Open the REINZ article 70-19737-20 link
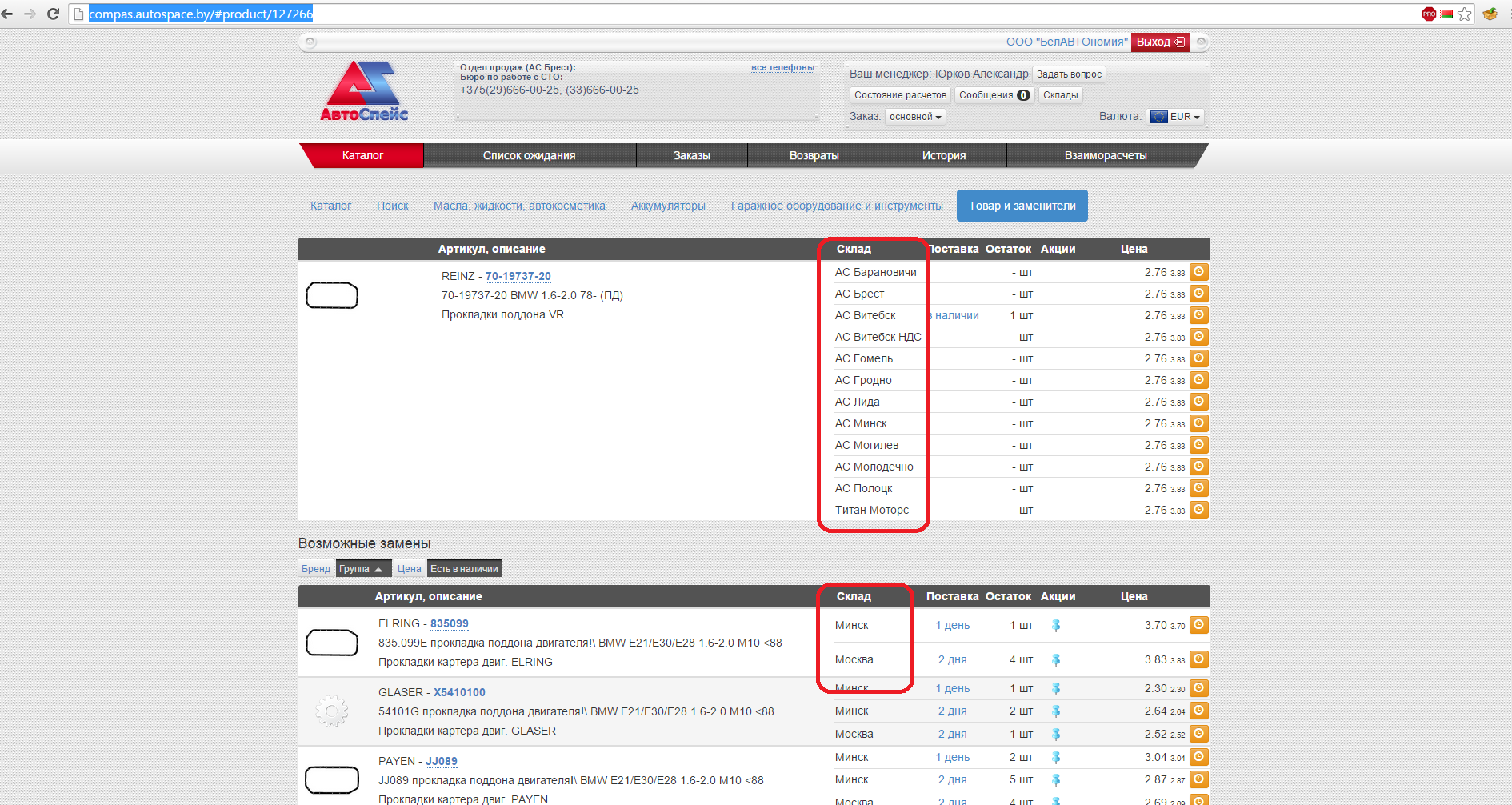Screen dimensions: 1512x805 [x=518, y=276]
